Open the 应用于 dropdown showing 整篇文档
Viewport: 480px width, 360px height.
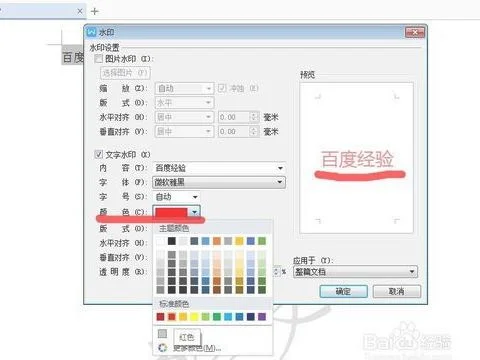click(x=355, y=272)
